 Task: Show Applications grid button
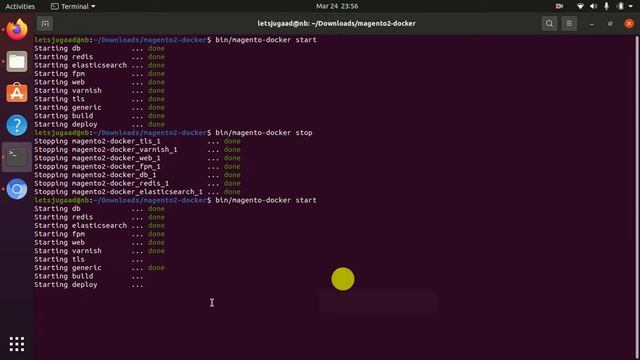point(17,344)
